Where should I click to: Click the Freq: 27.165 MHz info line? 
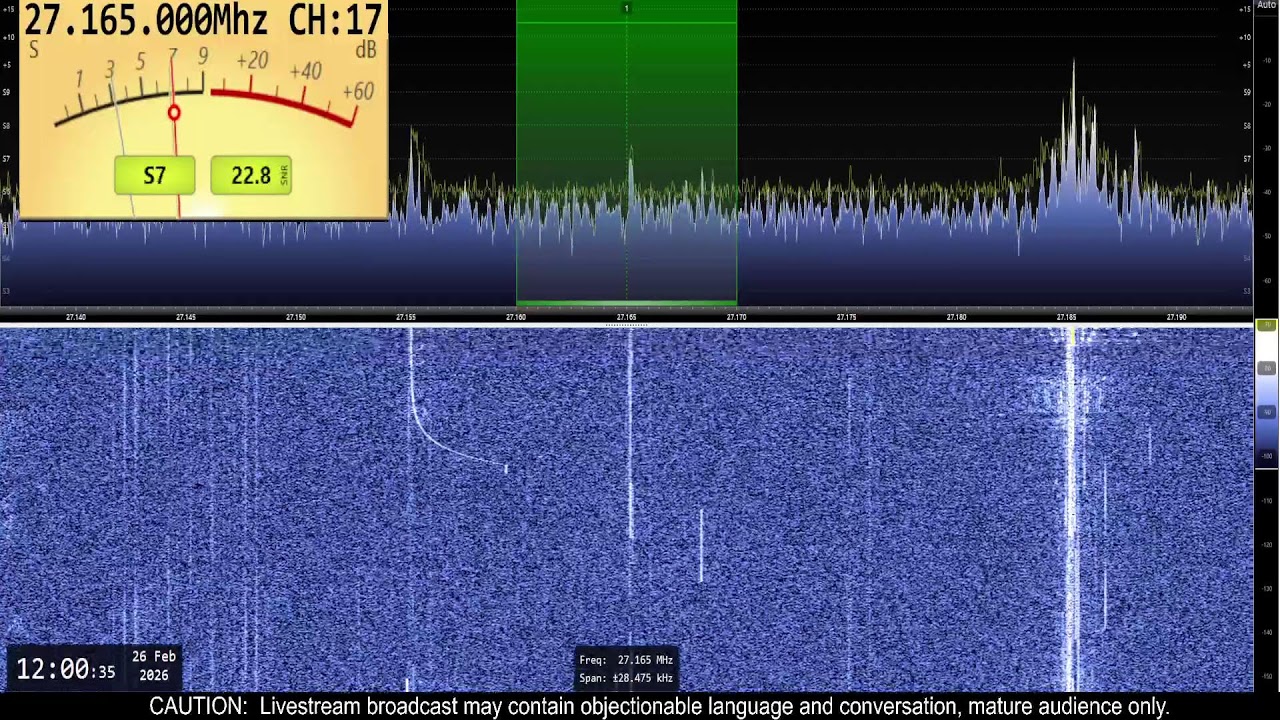(626, 660)
